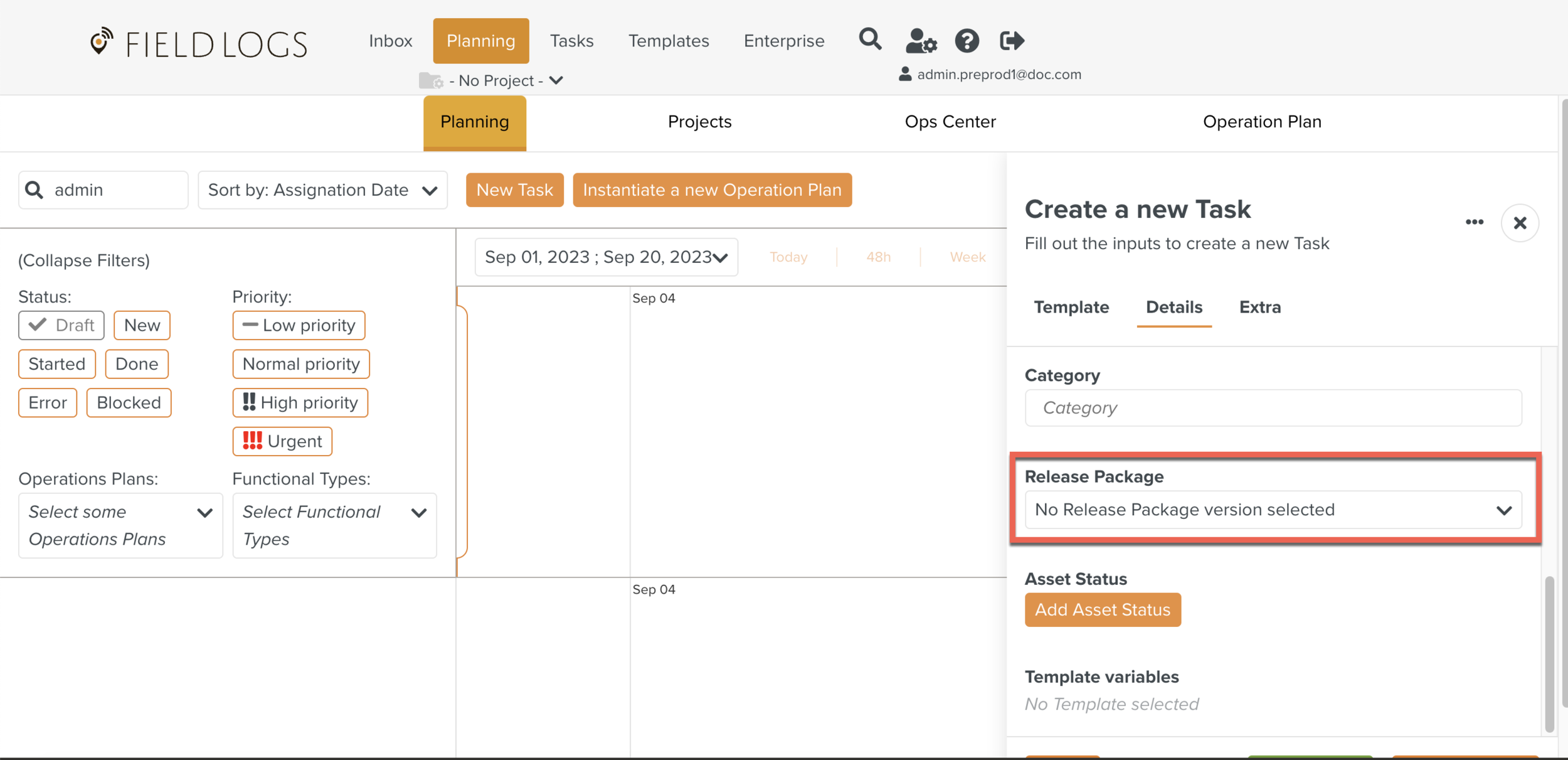
Task: Click the Today view link
Action: tap(788, 257)
